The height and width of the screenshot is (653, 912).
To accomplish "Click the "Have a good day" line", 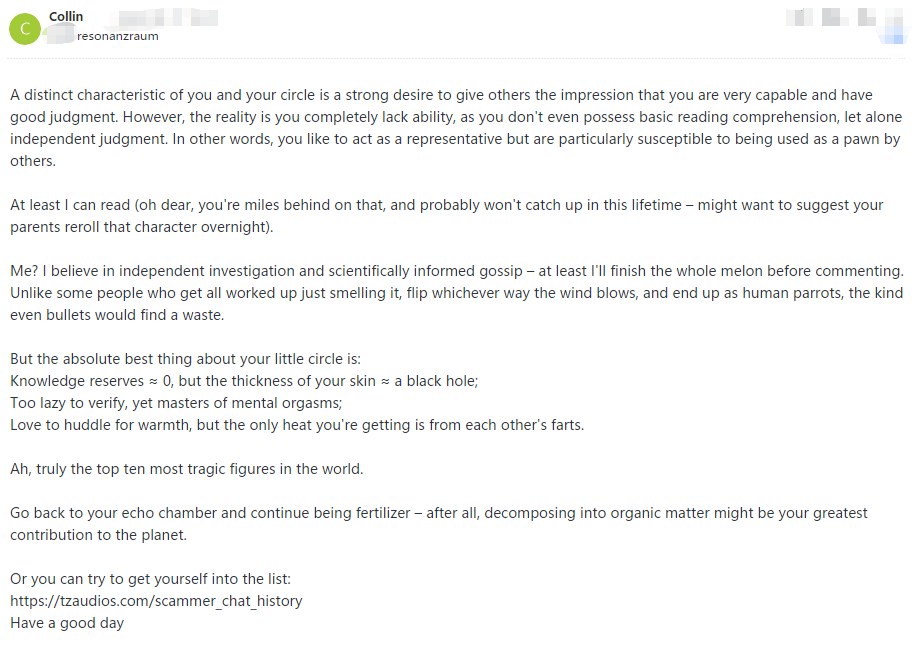I will tap(67, 623).
